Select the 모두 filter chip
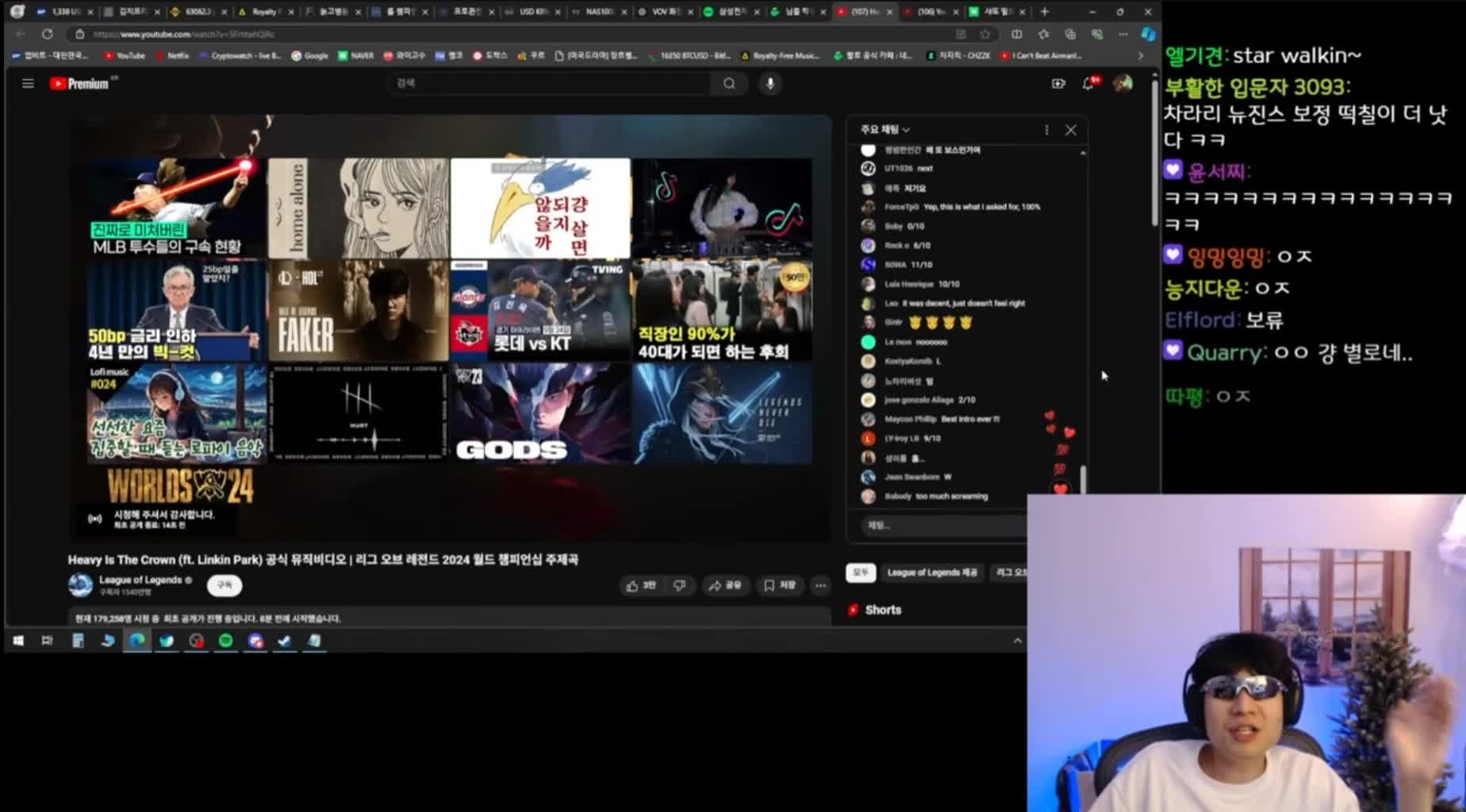The height and width of the screenshot is (812, 1466). [861, 572]
